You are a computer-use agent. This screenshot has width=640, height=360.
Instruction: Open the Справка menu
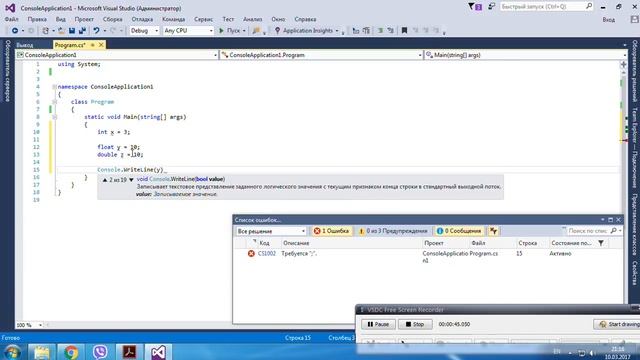(305, 19)
